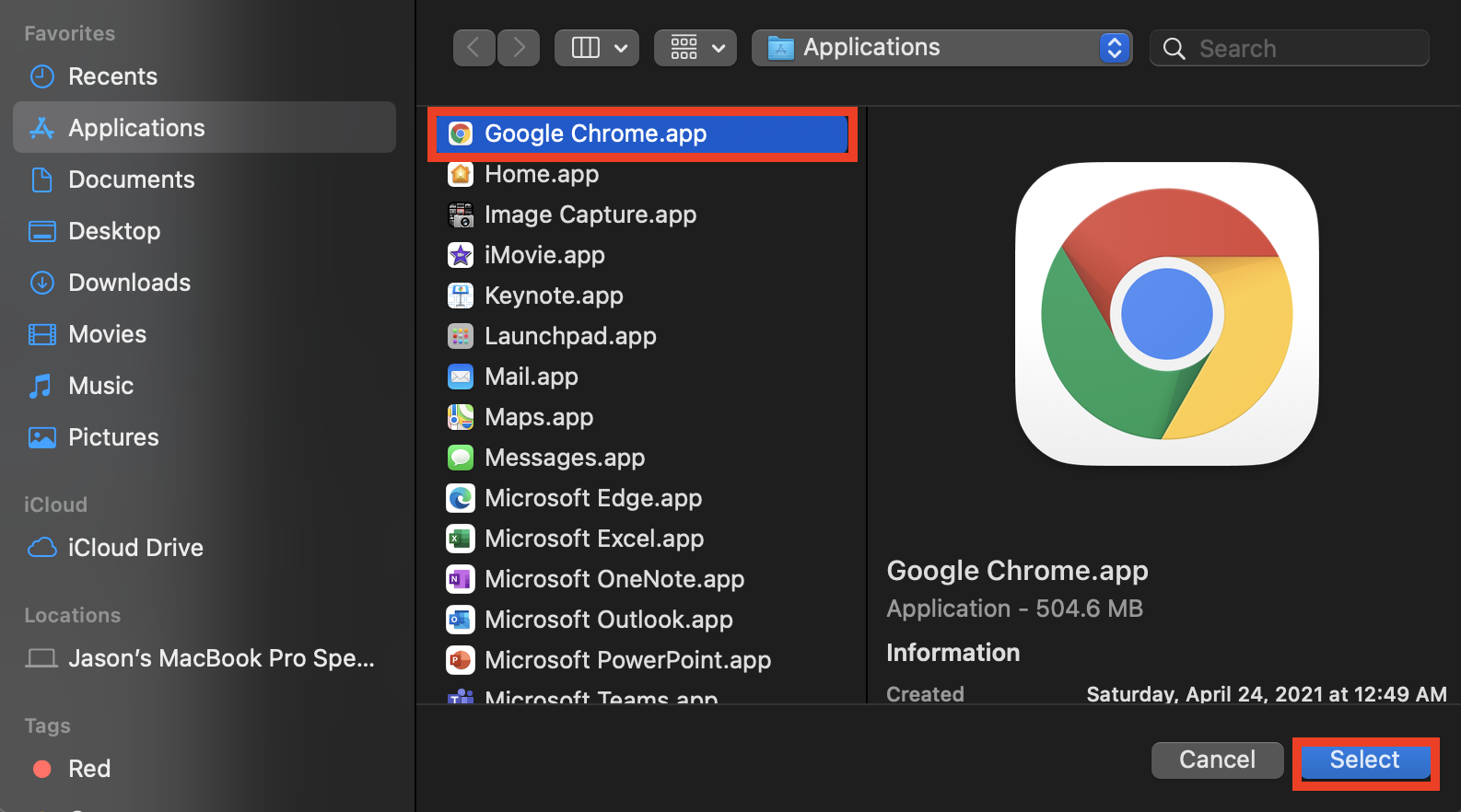This screenshot has width=1461, height=812.
Task: Go back with the left chevron button
Action: point(473,48)
